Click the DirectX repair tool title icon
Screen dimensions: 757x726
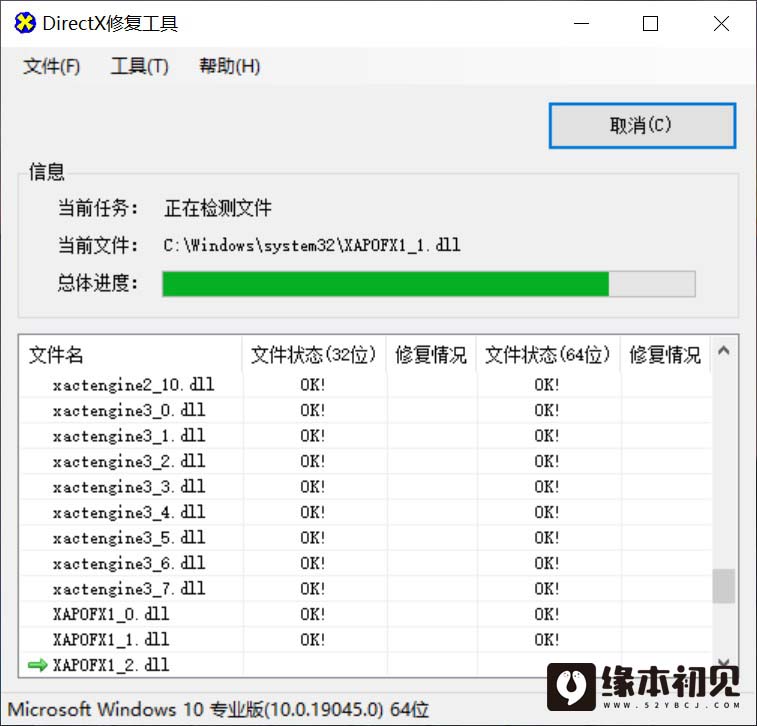point(25,23)
